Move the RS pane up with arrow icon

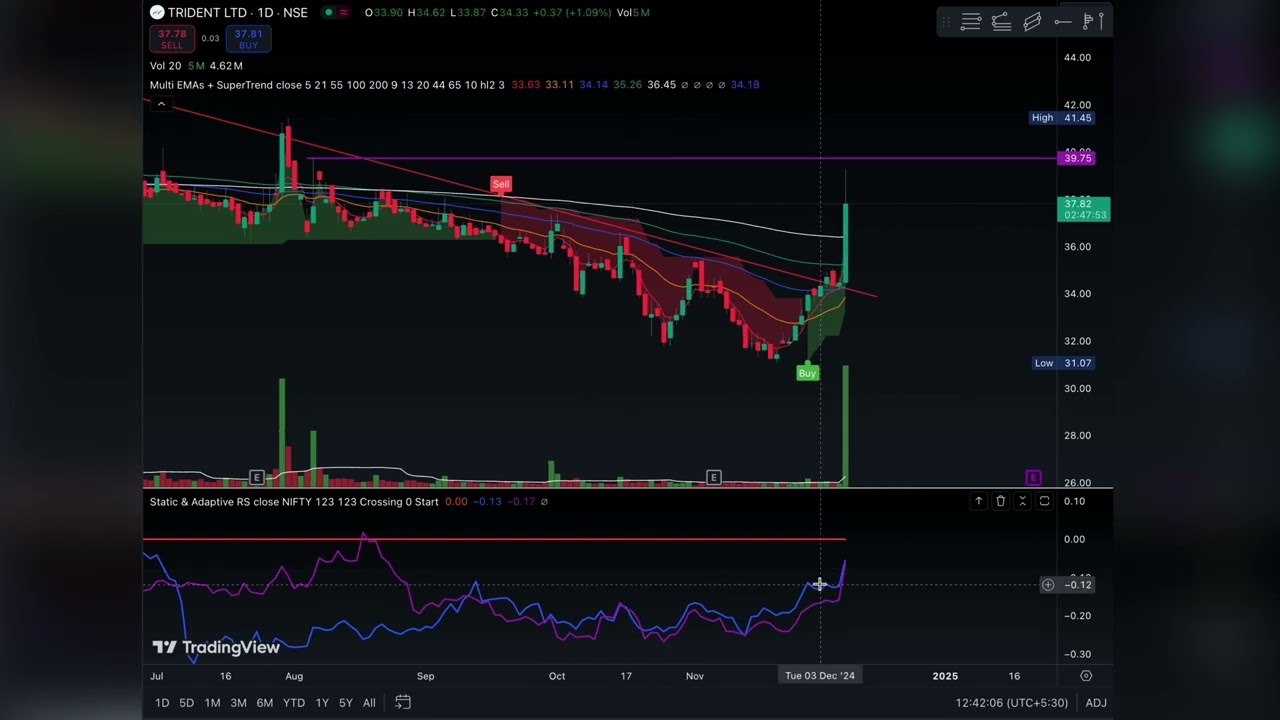(978, 501)
